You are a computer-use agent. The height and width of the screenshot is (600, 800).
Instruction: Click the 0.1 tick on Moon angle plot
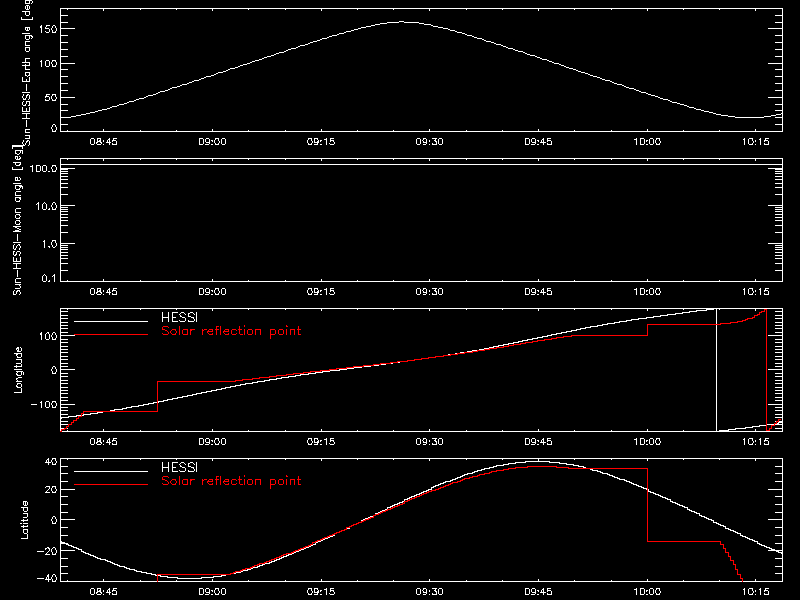tap(49, 278)
